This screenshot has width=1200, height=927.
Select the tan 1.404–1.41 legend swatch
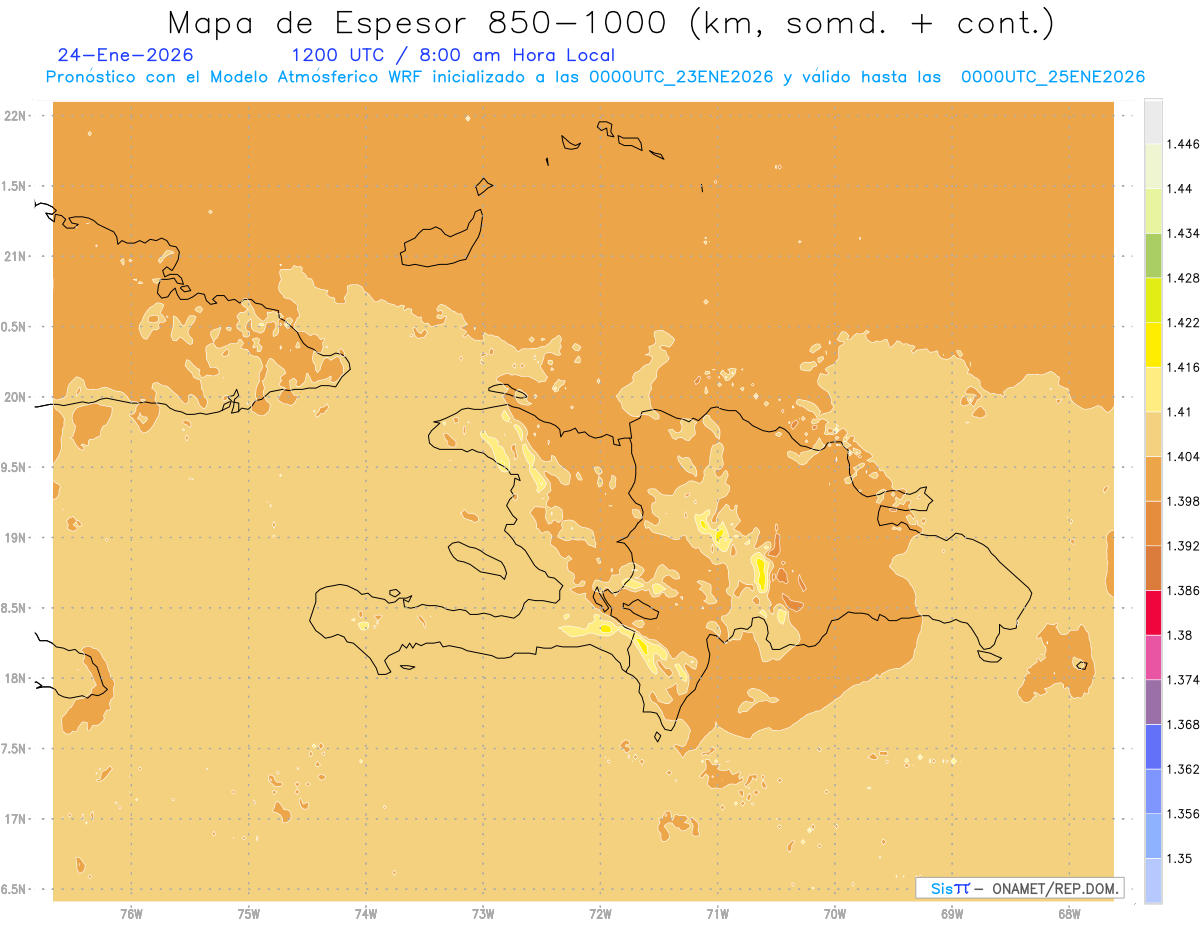pyautogui.click(x=1153, y=433)
